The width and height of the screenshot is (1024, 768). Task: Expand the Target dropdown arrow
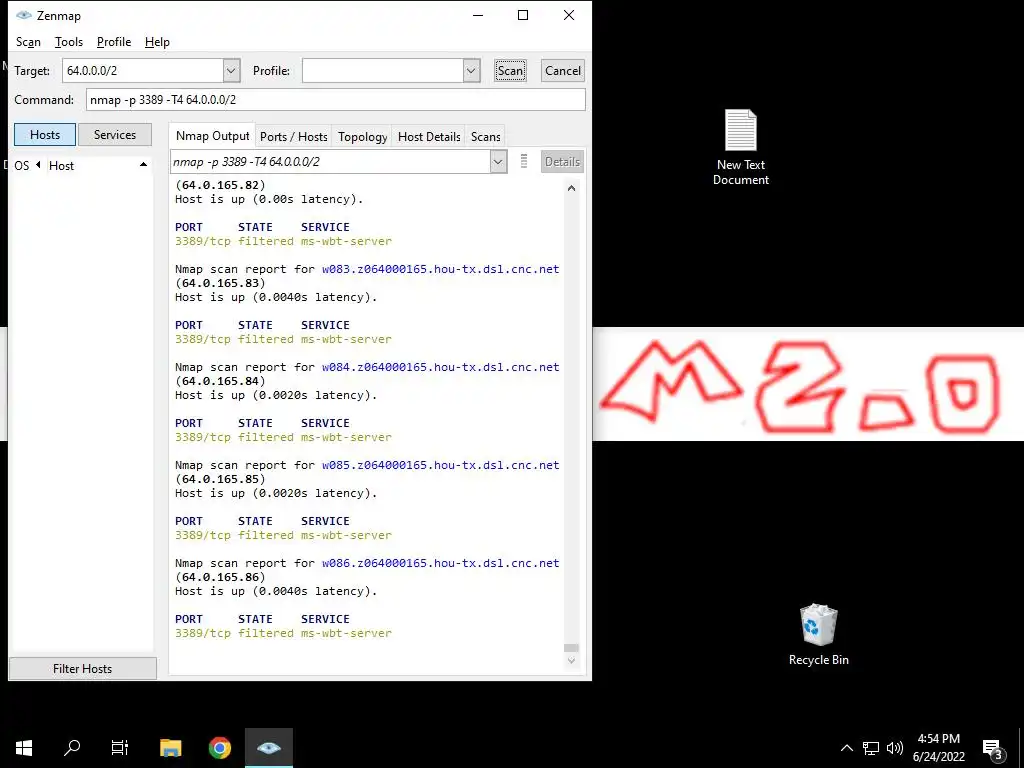pyautogui.click(x=231, y=71)
